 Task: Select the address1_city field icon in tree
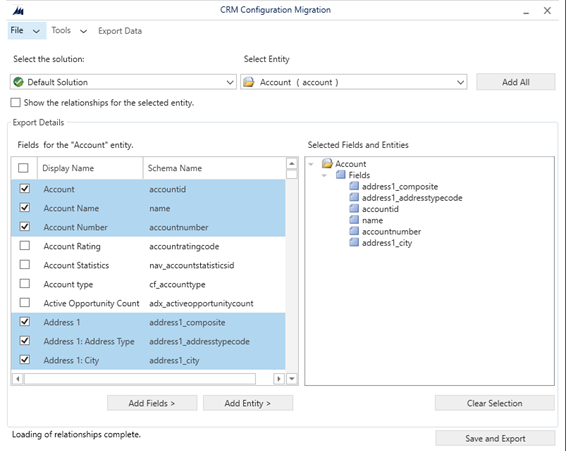(354, 243)
